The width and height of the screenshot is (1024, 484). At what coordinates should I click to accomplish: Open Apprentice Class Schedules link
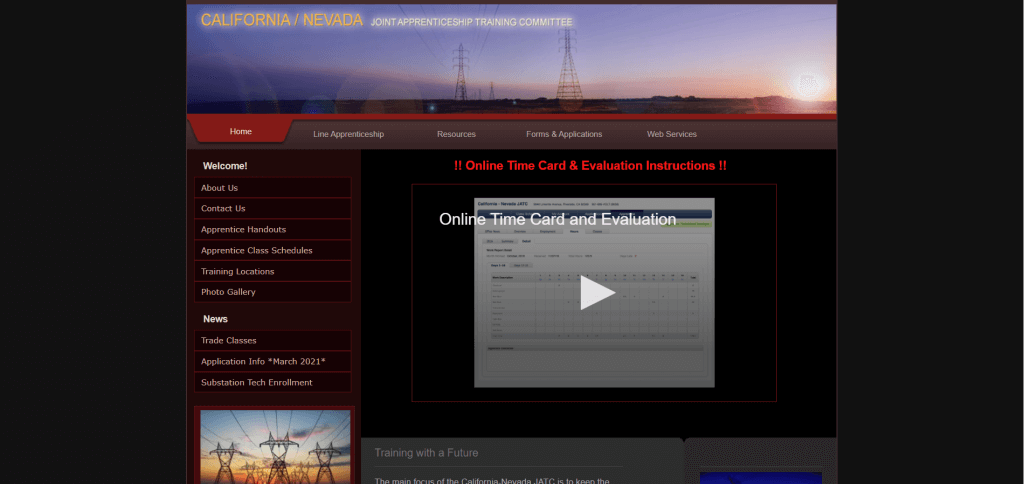tap(256, 251)
